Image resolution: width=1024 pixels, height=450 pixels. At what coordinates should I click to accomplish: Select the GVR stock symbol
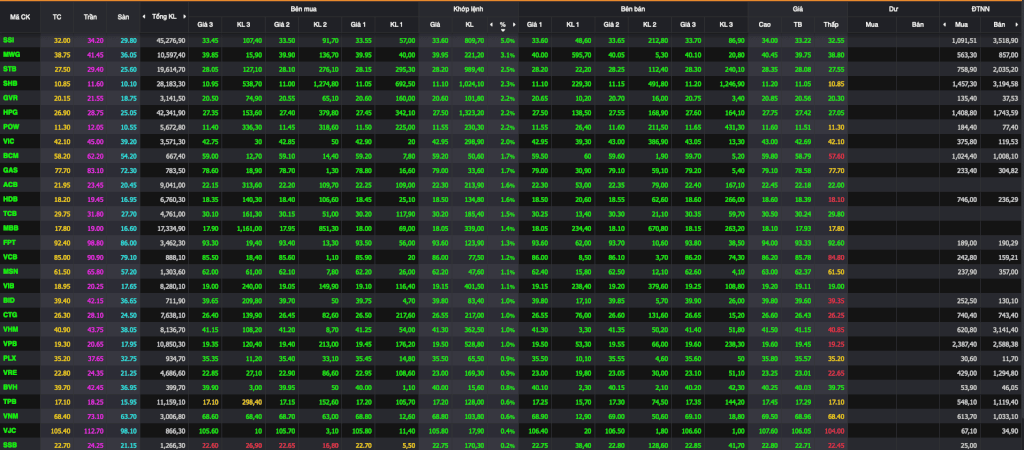[10, 96]
